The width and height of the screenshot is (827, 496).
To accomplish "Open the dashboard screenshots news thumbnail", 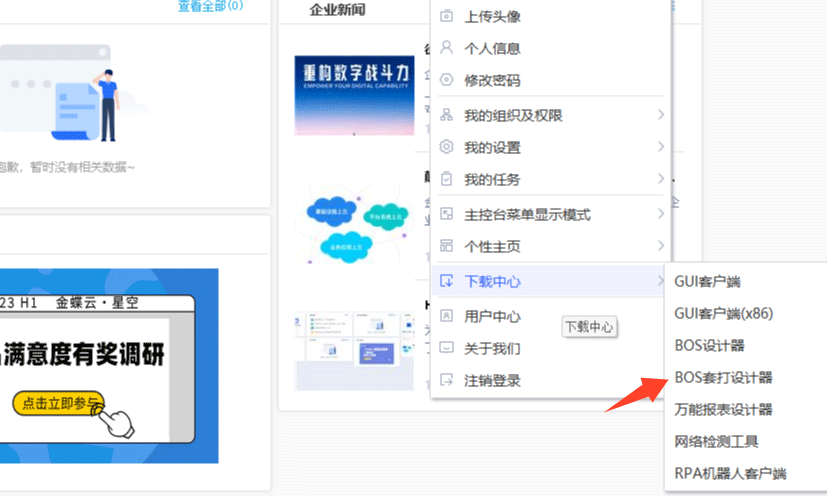I will tap(354, 351).
